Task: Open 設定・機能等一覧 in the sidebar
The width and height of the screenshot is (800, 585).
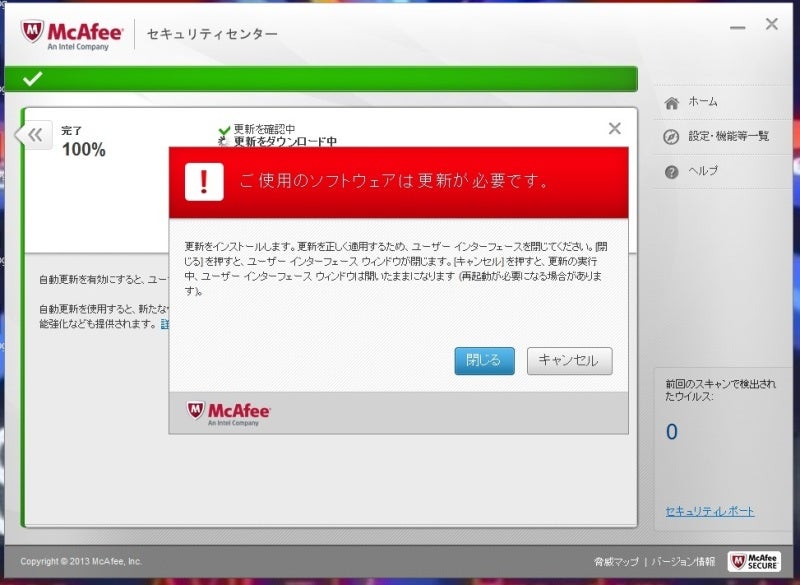Action: click(x=728, y=136)
